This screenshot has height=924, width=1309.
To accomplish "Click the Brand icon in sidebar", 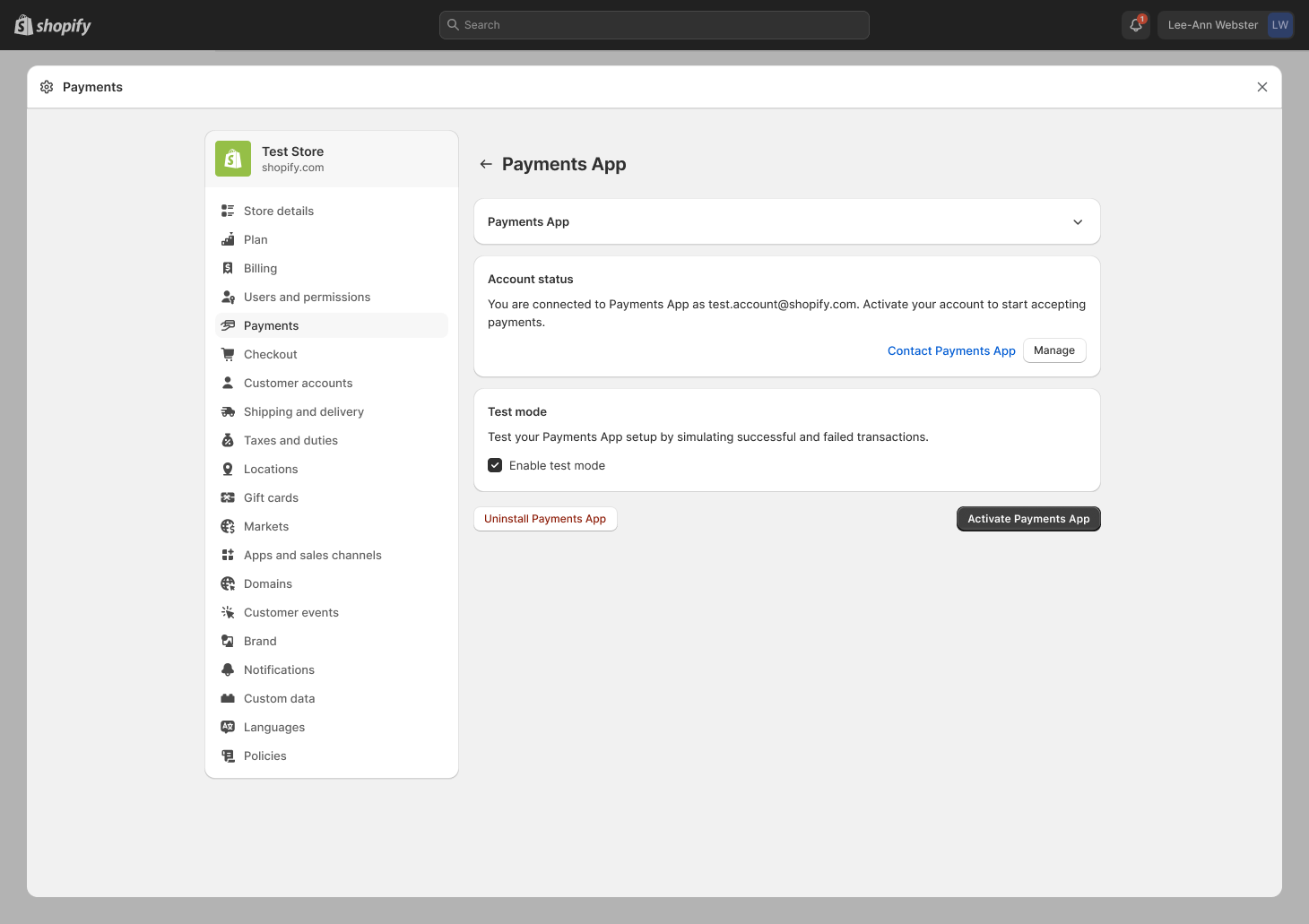I will point(228,641).
